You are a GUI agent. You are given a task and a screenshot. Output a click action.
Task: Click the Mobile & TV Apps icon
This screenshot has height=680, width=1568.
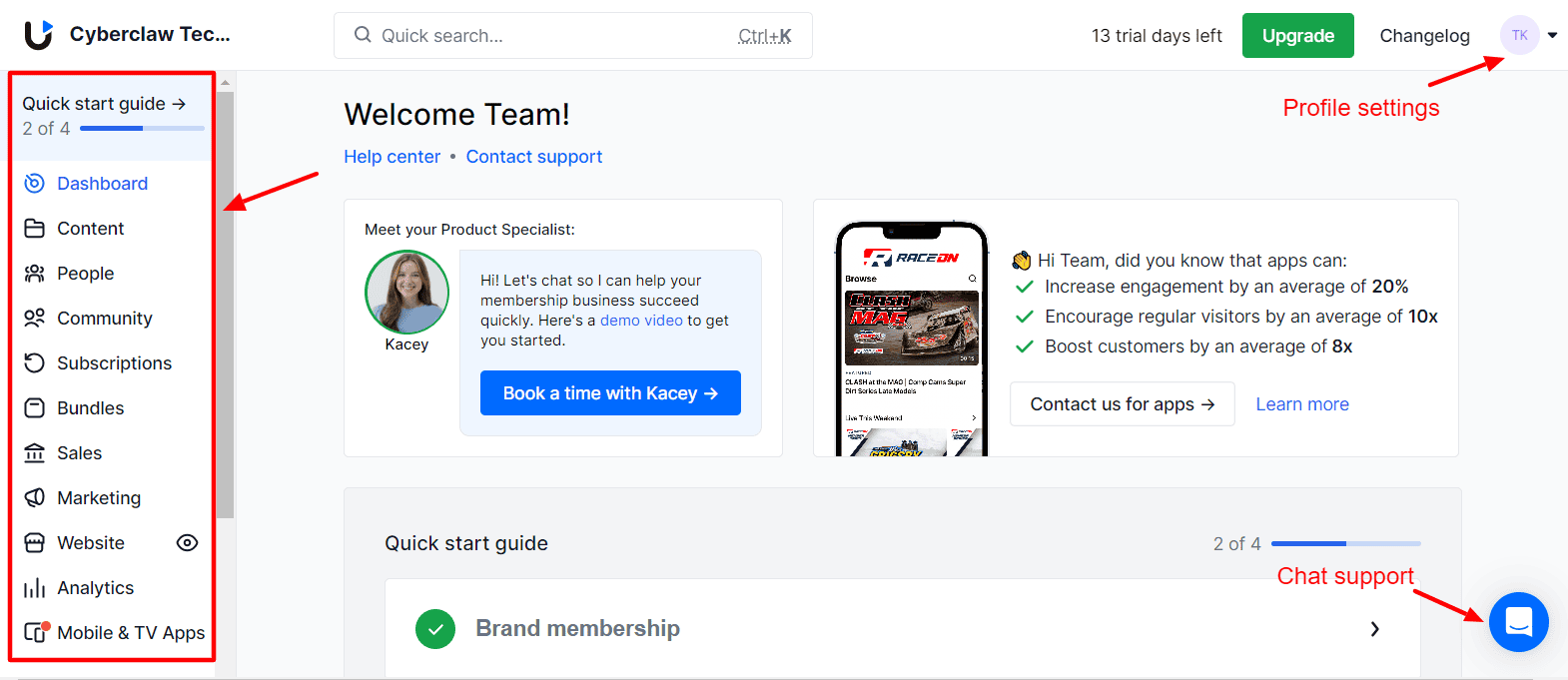pos(36,632)
